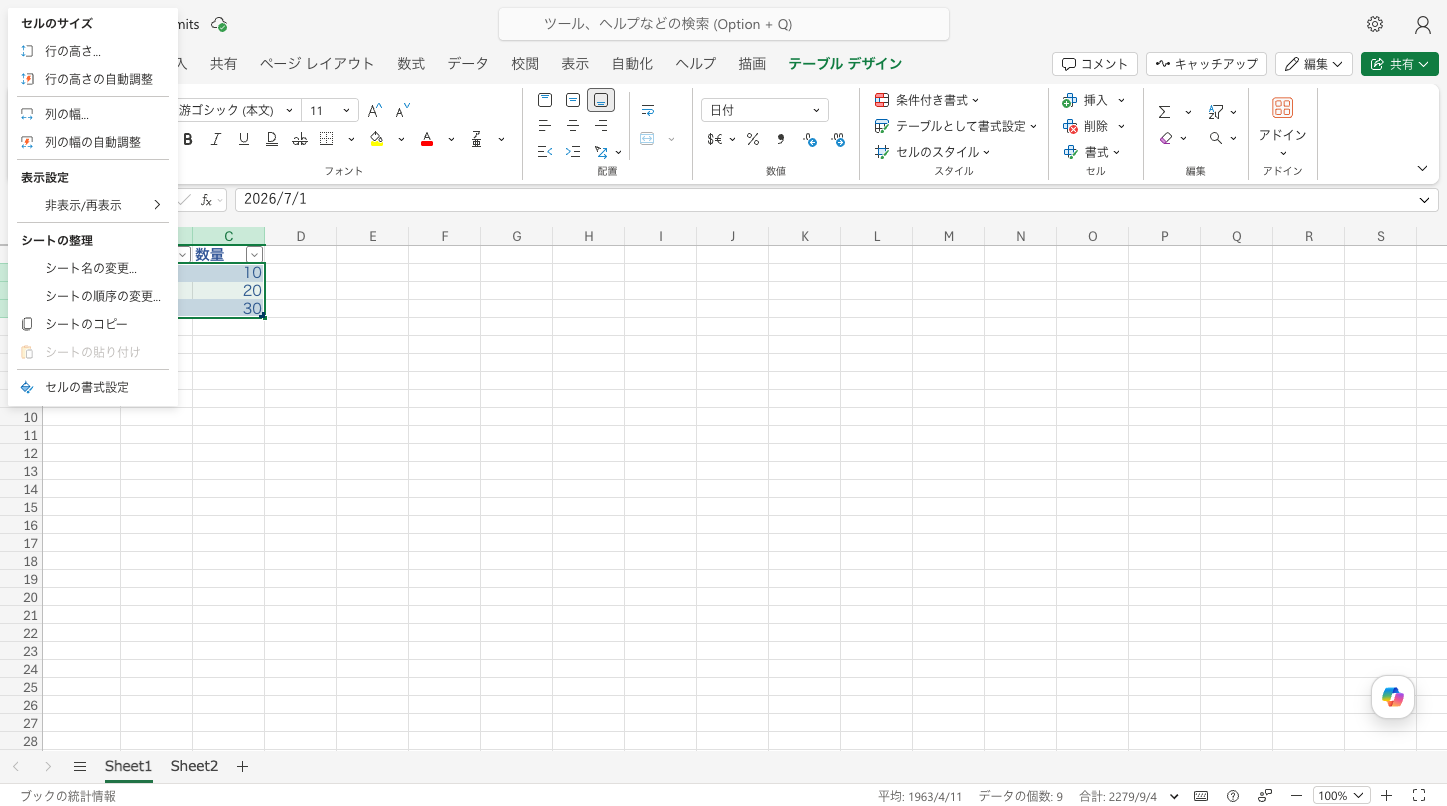
Task: Apply underline to the selection
Action: [x=243, y=139]
